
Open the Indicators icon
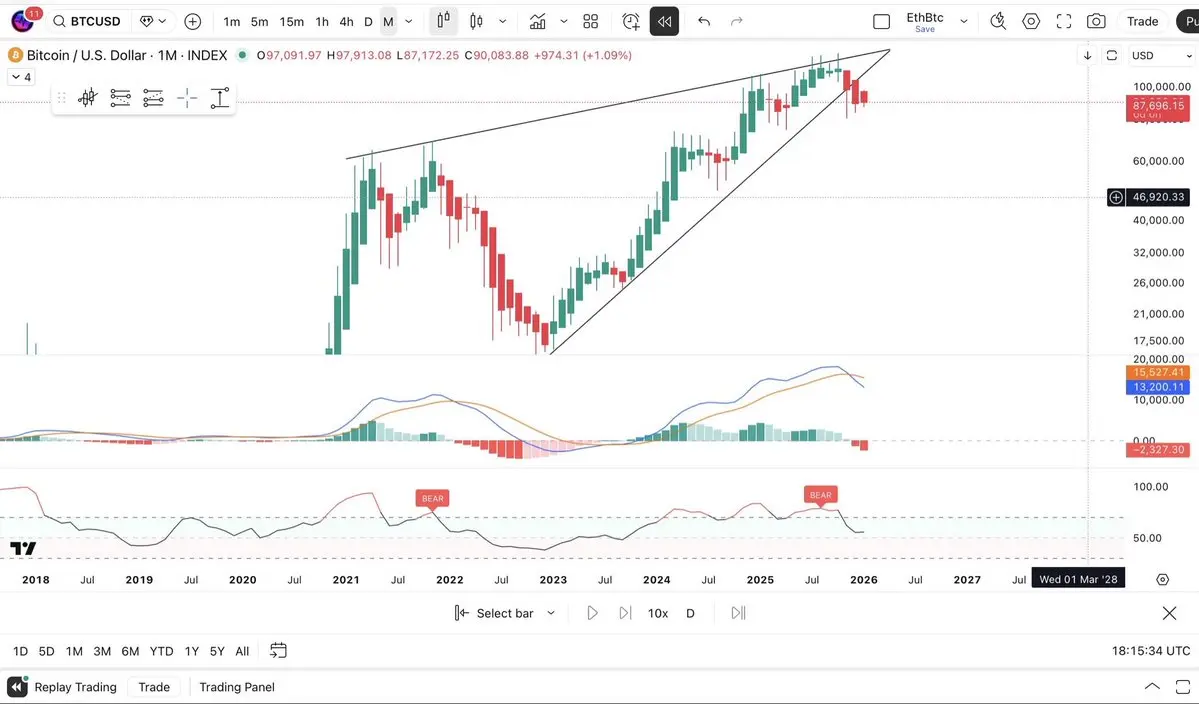click(538, 21)
